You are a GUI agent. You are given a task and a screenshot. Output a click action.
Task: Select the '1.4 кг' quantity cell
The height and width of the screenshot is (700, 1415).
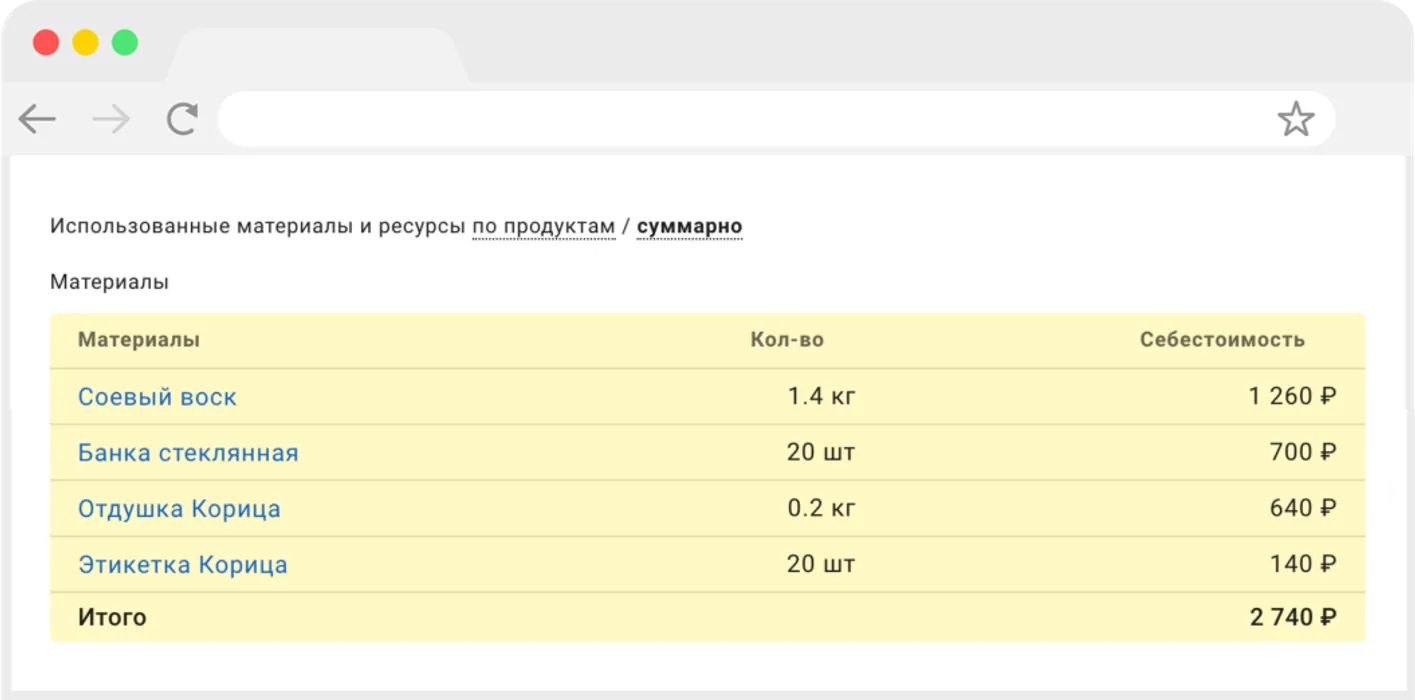pyautogui.click(x=821, y=397)
